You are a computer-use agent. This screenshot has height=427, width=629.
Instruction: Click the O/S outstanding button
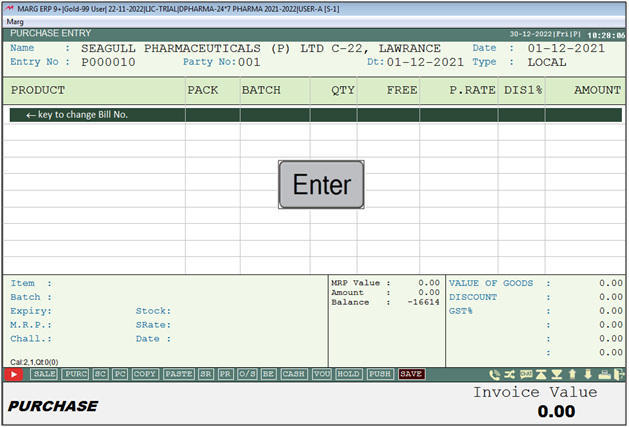pos(247,374)
